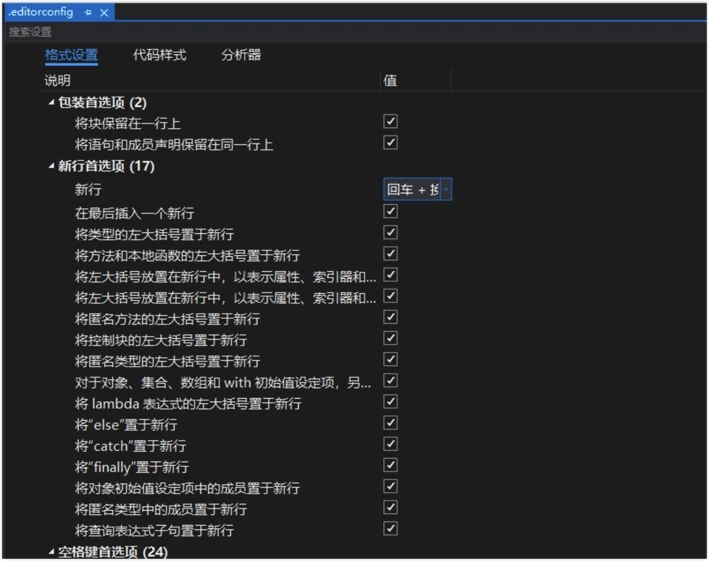Toggle 将"else"置于新行 checkbox

[390, 423]
